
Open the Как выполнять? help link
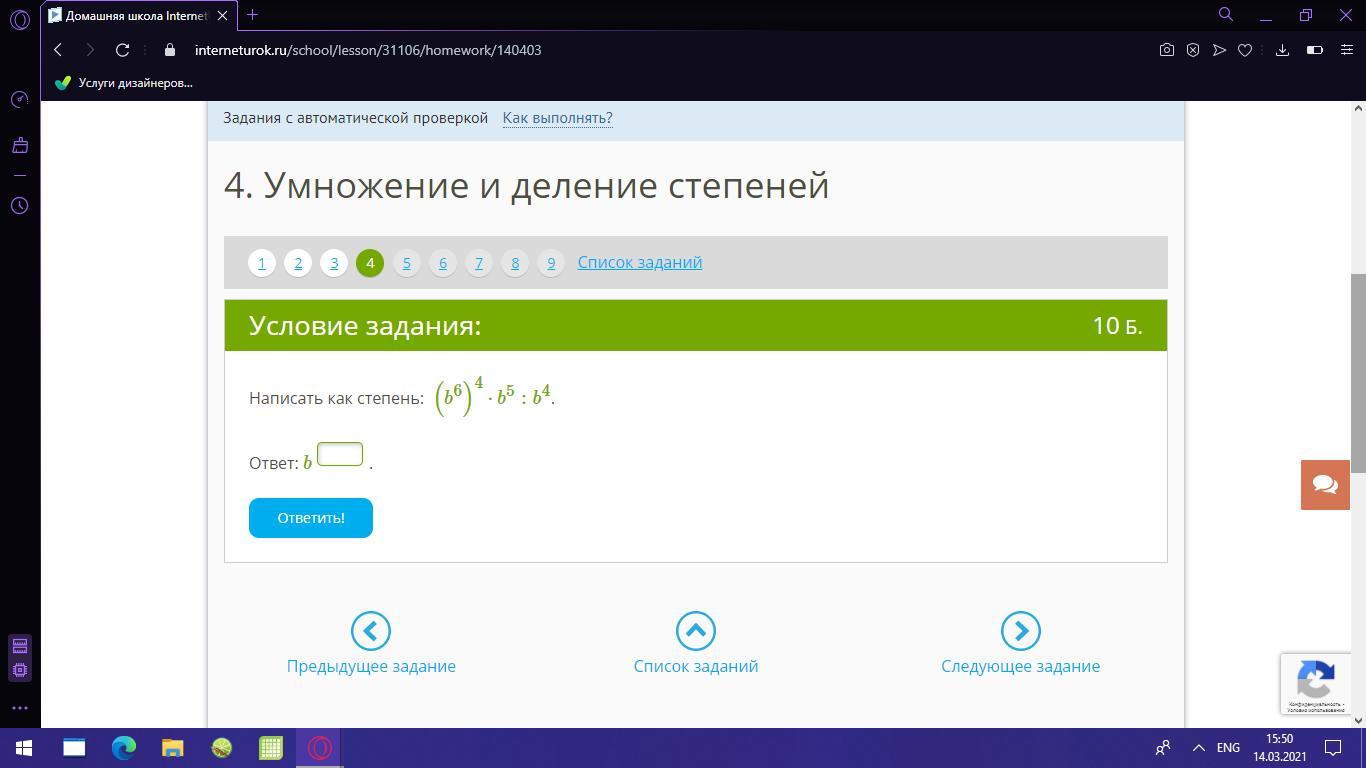coord(557,118)
